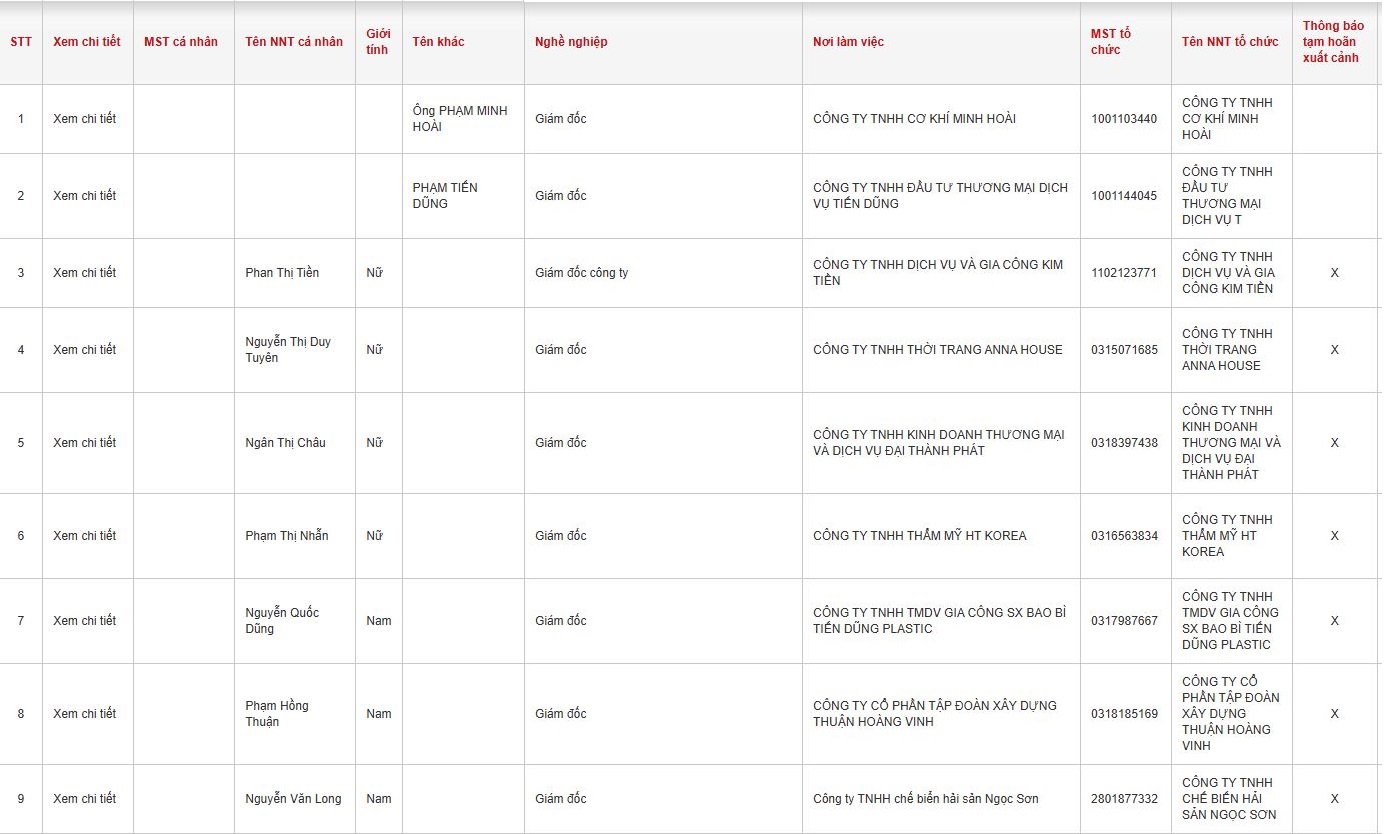
Task: Click workplace cell CÔNG TY TNHH THẨM MỸ HT KOREA
Action: (920, 536)
